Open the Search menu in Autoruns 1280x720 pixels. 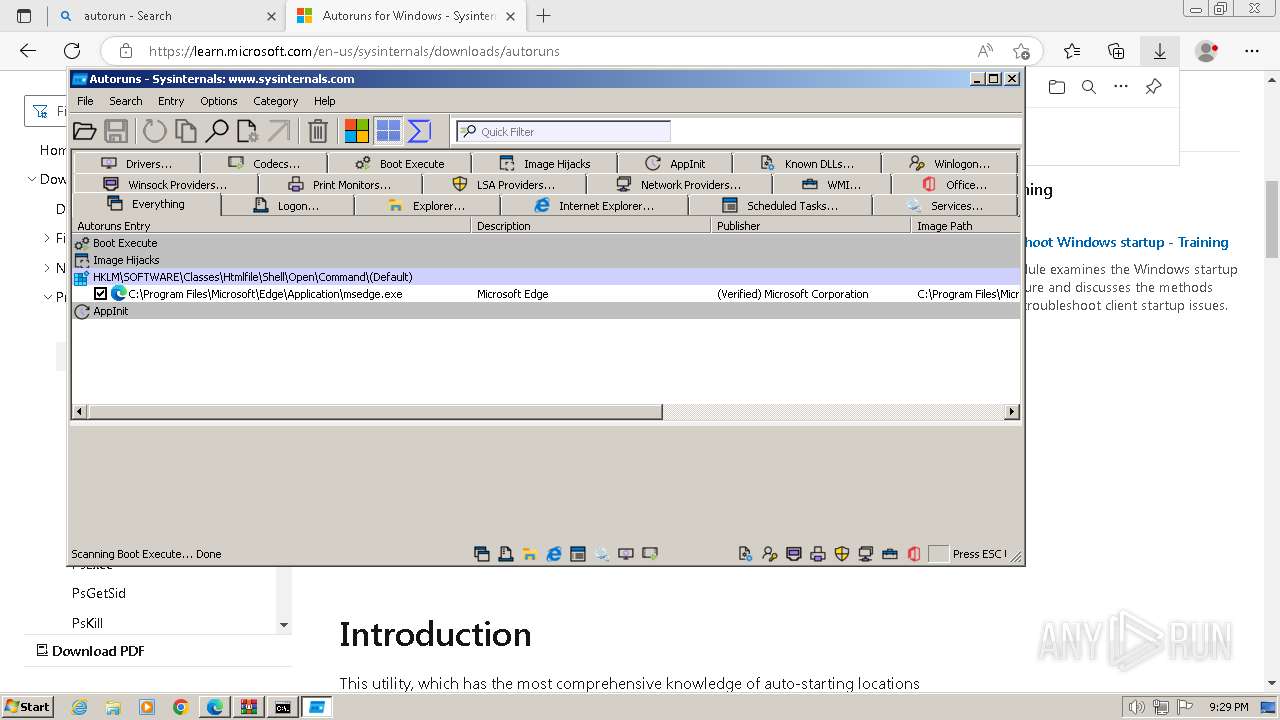point(126,101)
